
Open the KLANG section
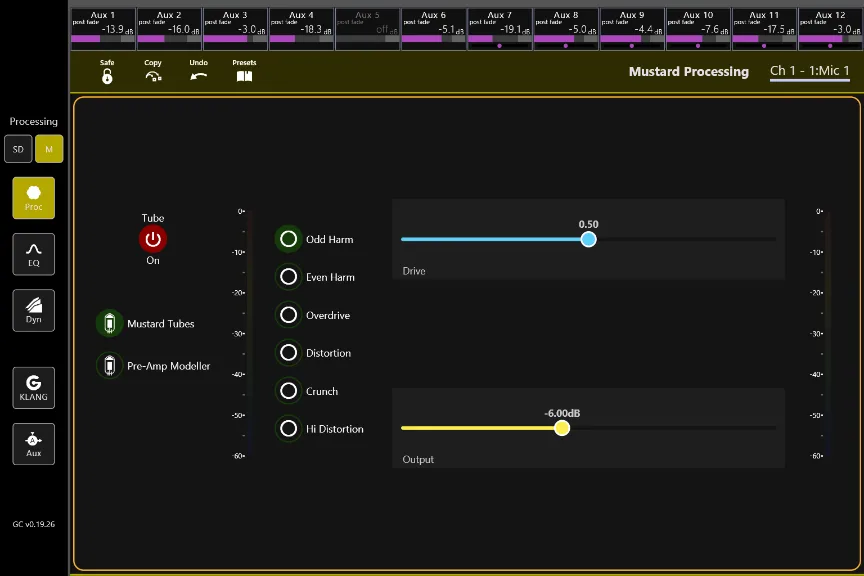34,387
